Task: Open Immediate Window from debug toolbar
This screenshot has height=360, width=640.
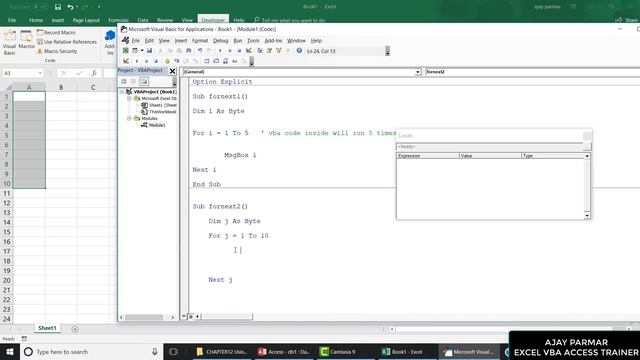Action: click(216, 61)
